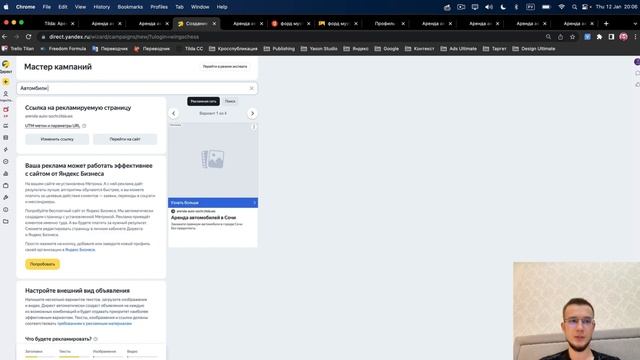Open Chrome three-dot menu
Image resolution: width=640 pixels, height=360 pixels.
tap(635, 37)
